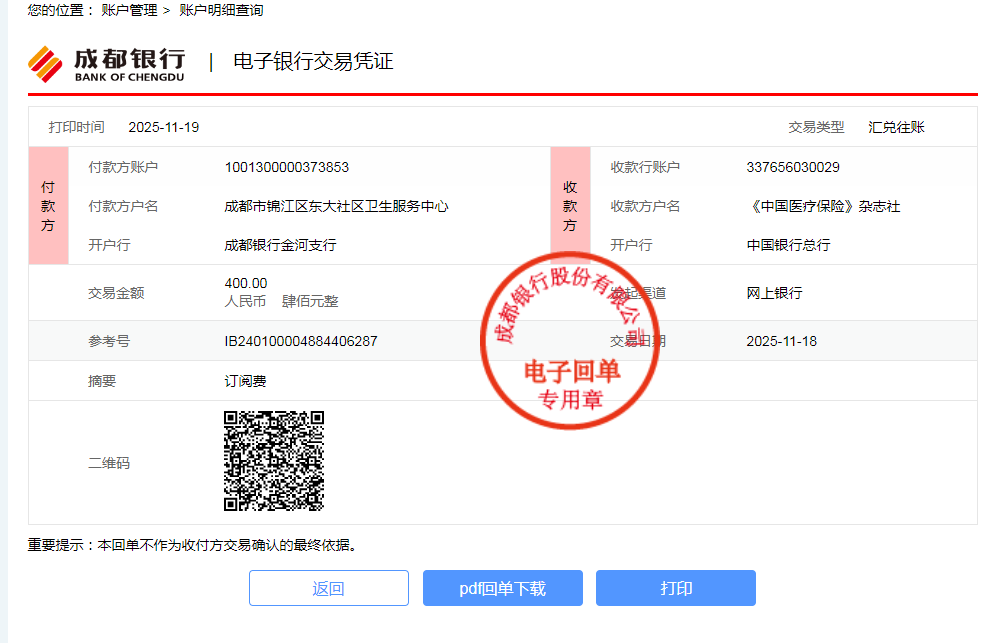The image size is (988, 643).
Task: Click the red 收款方 side label
Action: coord(570,206)
